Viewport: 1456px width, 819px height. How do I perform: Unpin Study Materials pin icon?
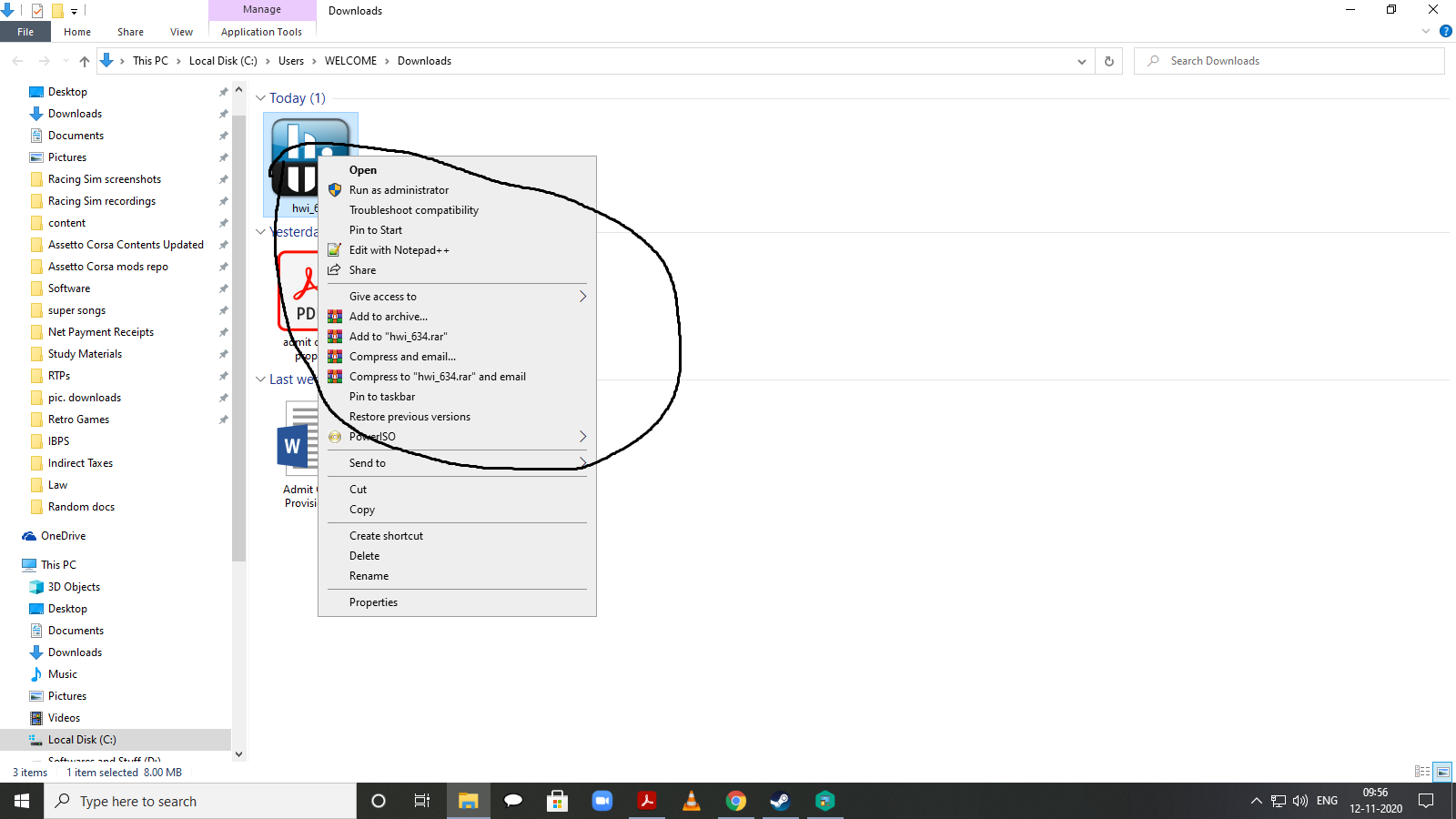(223, 354)
